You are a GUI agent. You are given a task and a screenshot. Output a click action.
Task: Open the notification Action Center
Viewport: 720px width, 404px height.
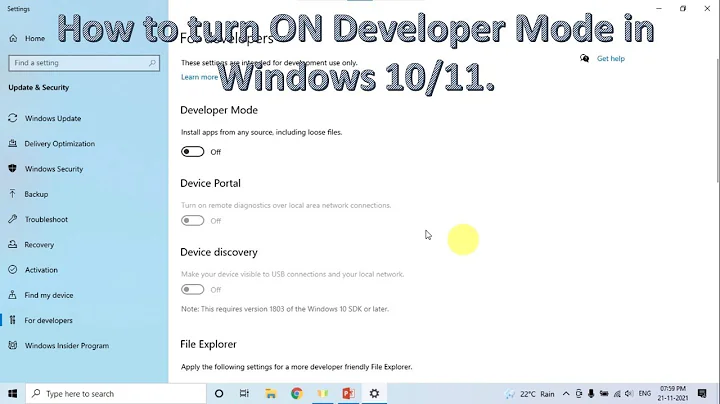click(x=702, y=394)
